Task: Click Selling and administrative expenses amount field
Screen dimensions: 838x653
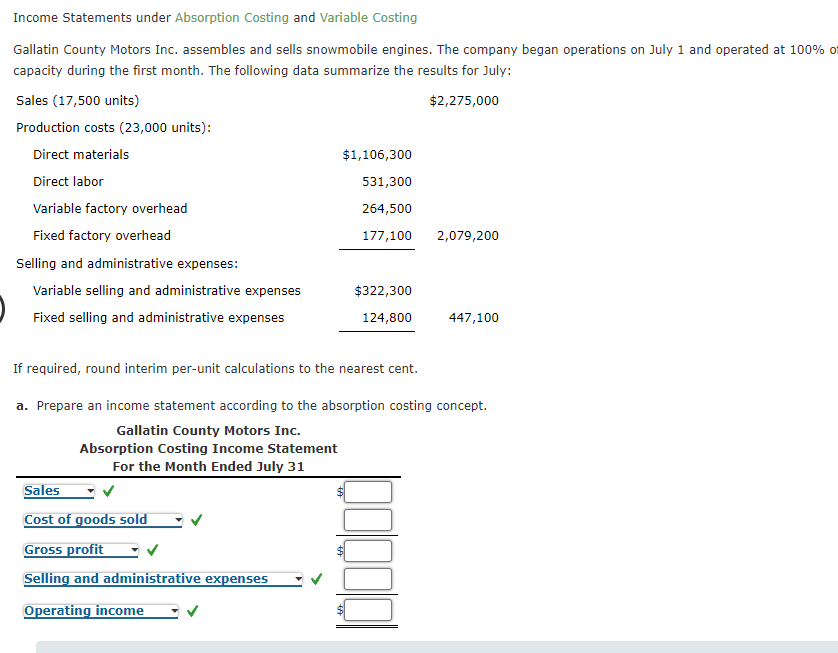Action: coord(368,579)
